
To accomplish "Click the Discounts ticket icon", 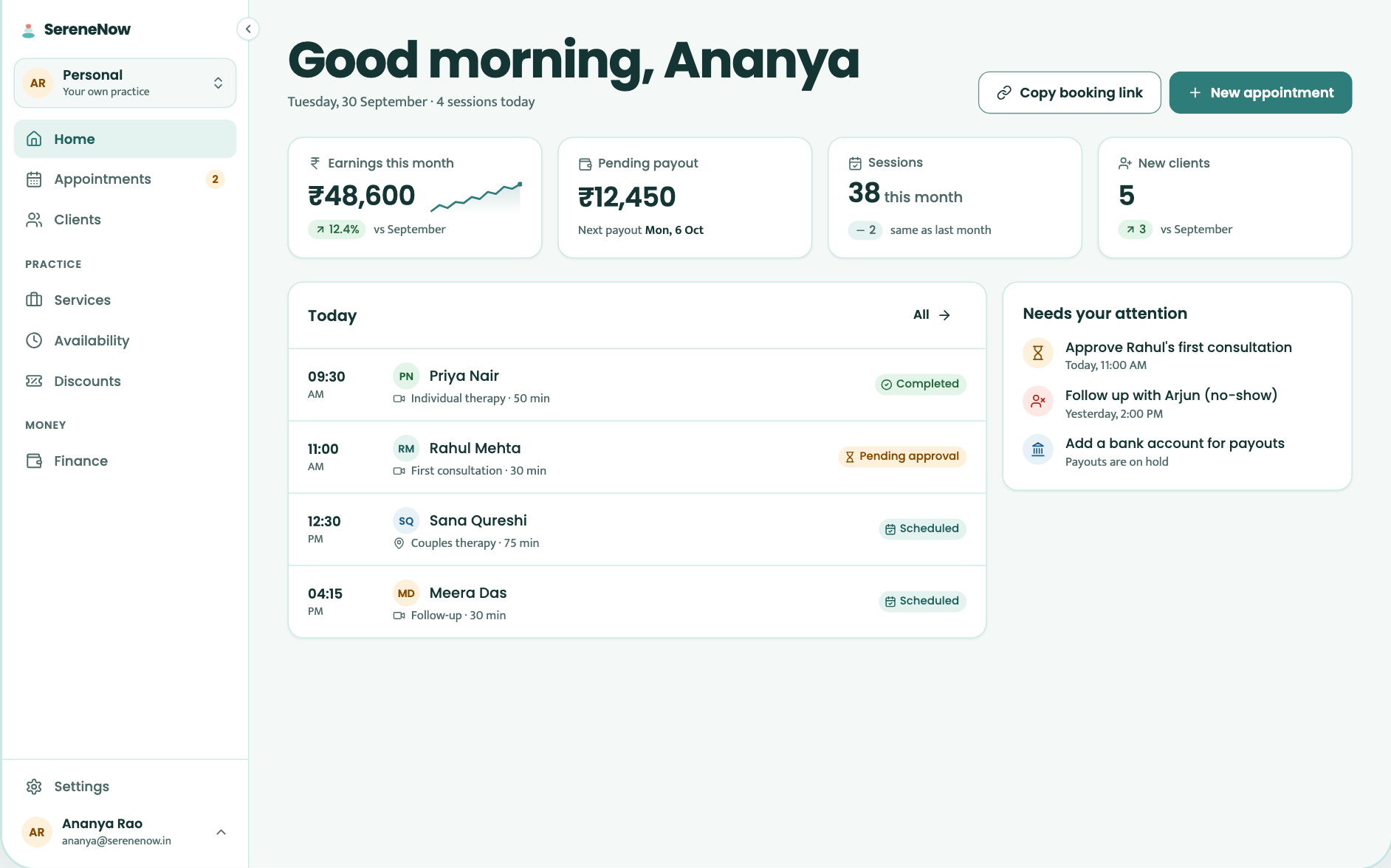I will (x=34, y=381).
